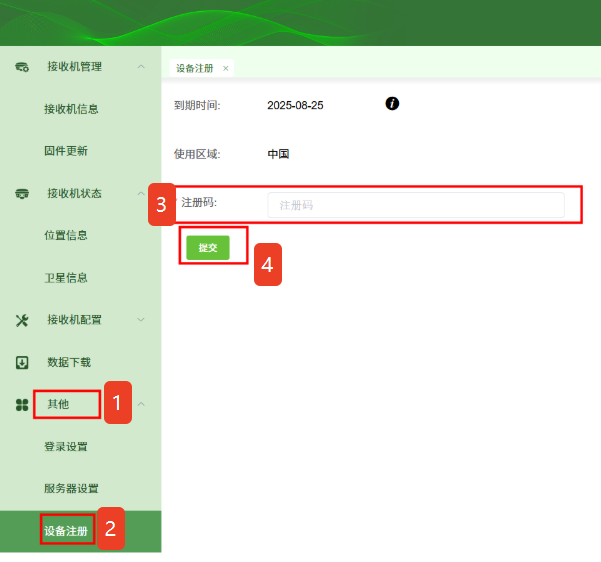Click the download icon beside 数据下载

22,362
